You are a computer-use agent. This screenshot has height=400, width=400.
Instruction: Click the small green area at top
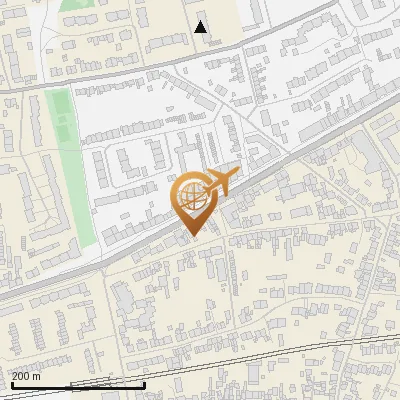pyautogui.click(x=78, y=5)
